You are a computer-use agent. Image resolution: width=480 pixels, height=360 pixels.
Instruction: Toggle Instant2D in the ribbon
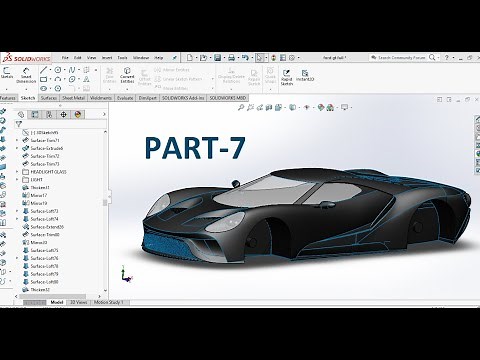tap(305, 75)
